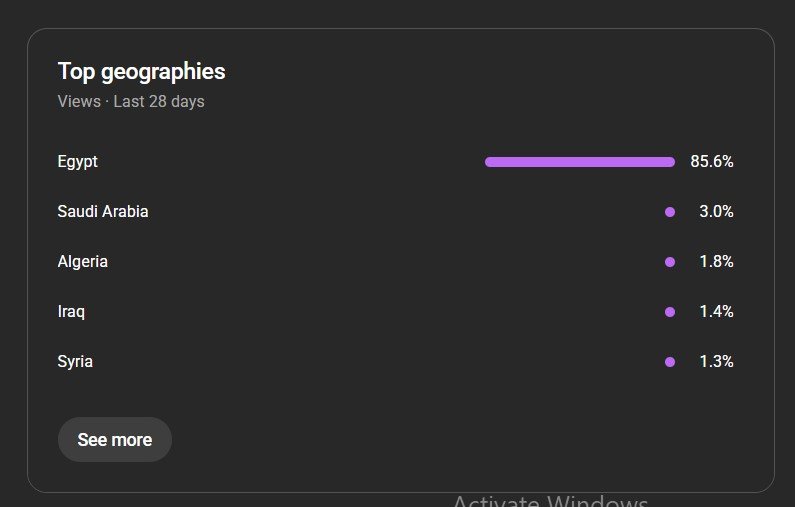Select the Syria country label
The image size is (795, 507).
[x=75, y=362]
